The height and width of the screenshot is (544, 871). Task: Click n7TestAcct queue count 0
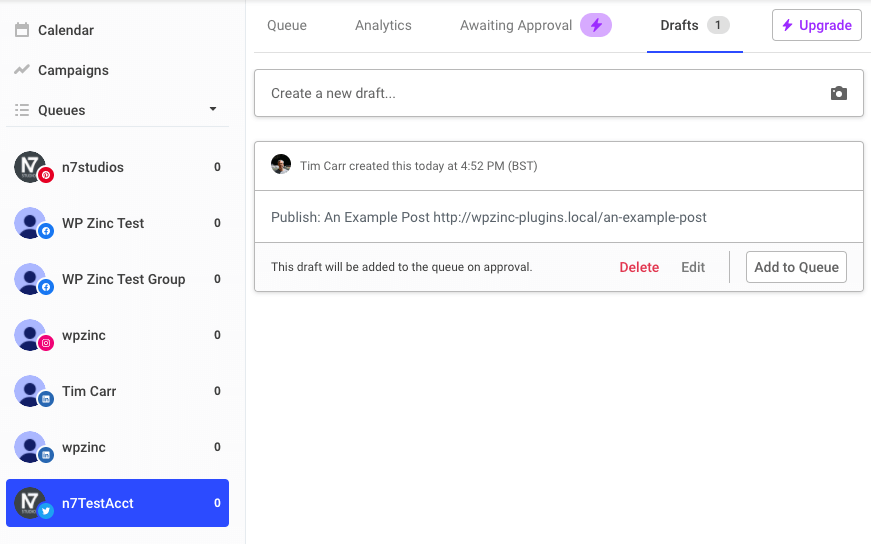(217, 503)
